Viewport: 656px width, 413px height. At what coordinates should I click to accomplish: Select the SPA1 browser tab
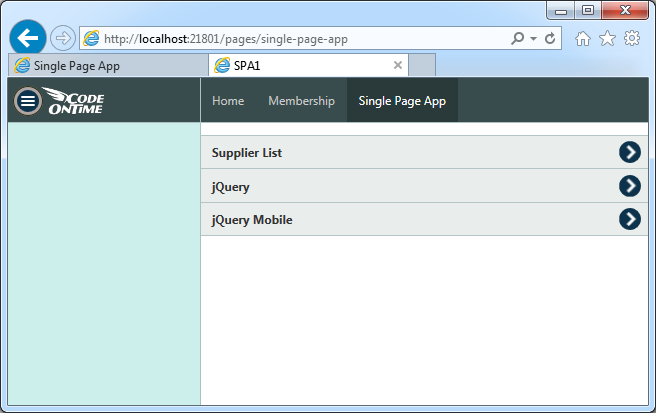tap(308, 65)
